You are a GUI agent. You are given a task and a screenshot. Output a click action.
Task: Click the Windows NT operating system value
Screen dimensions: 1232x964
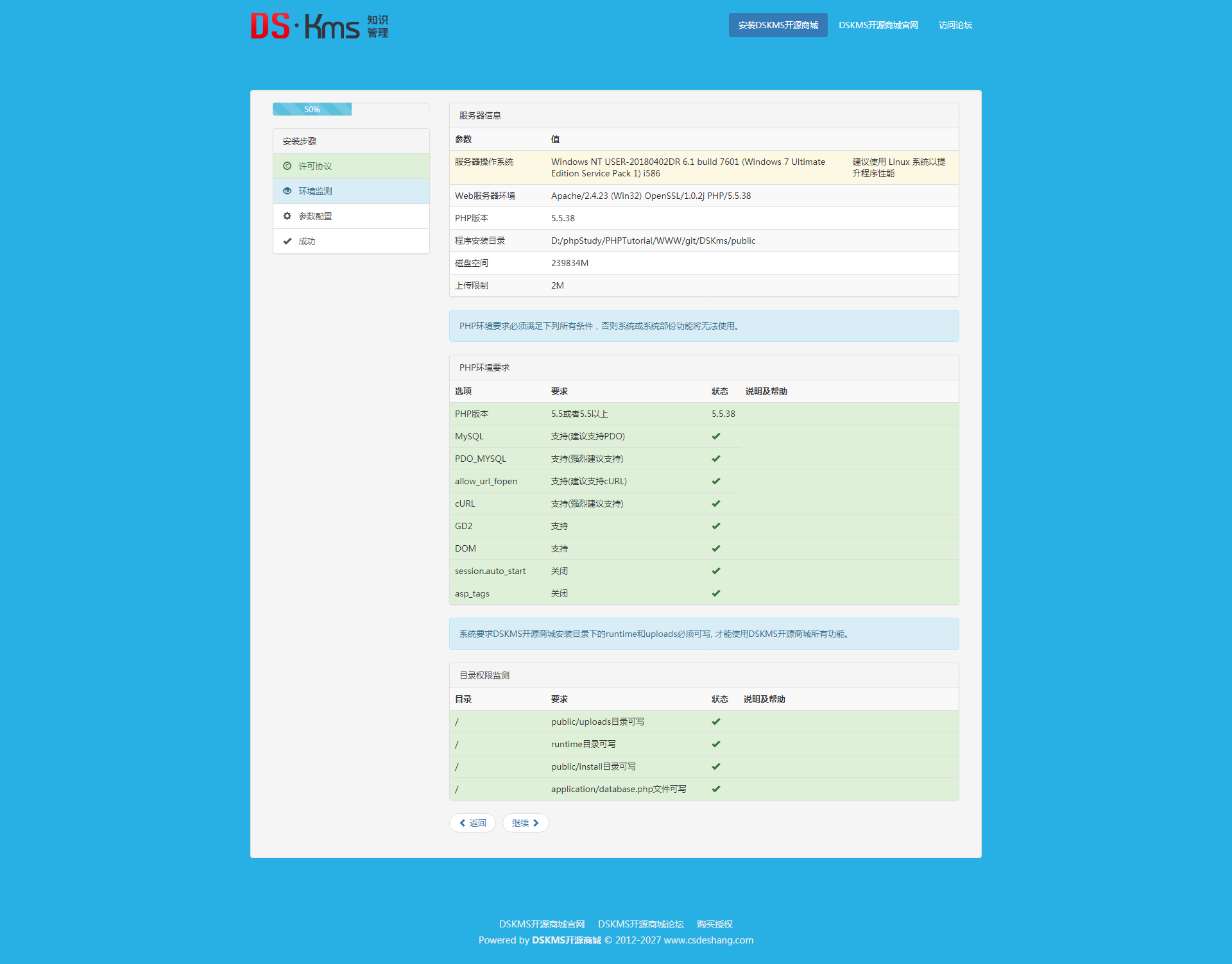688,167
